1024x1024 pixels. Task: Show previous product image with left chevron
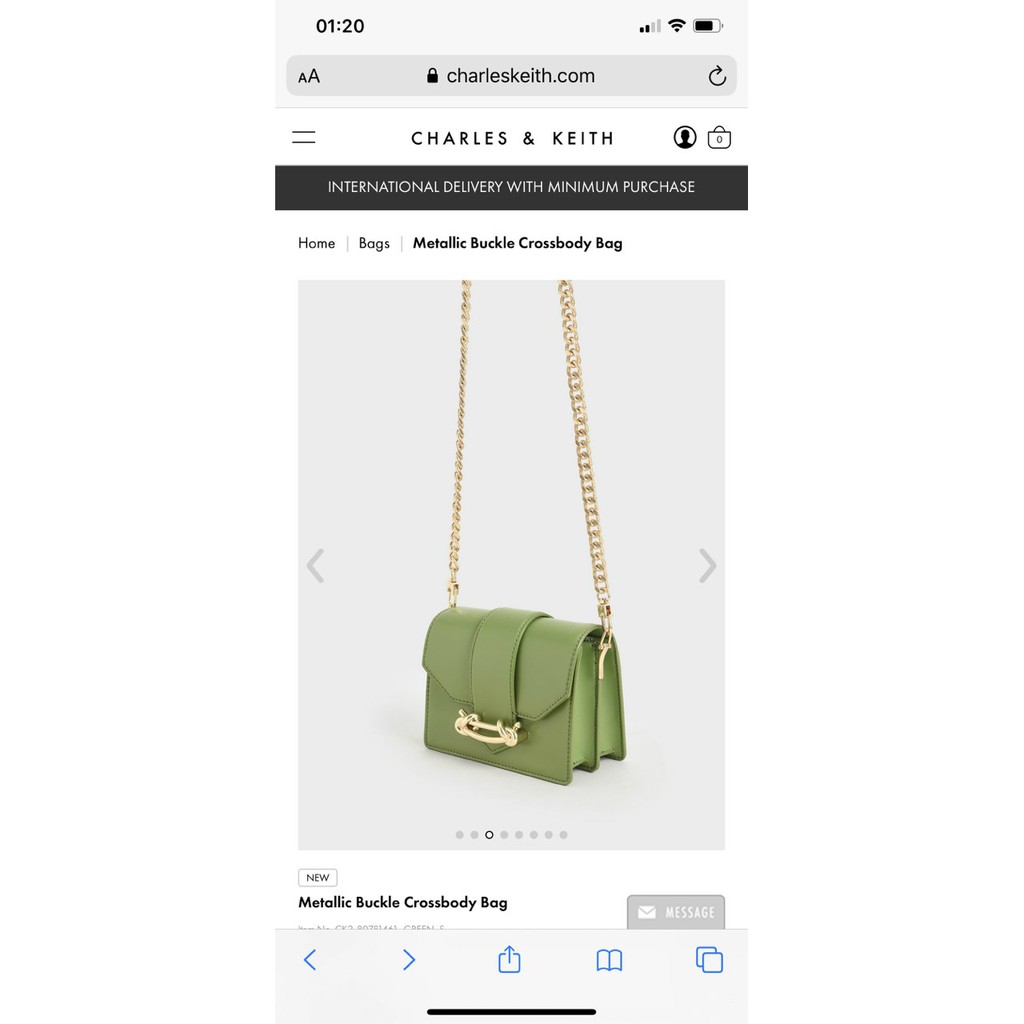pyautogui.click(x=315, y=565)
